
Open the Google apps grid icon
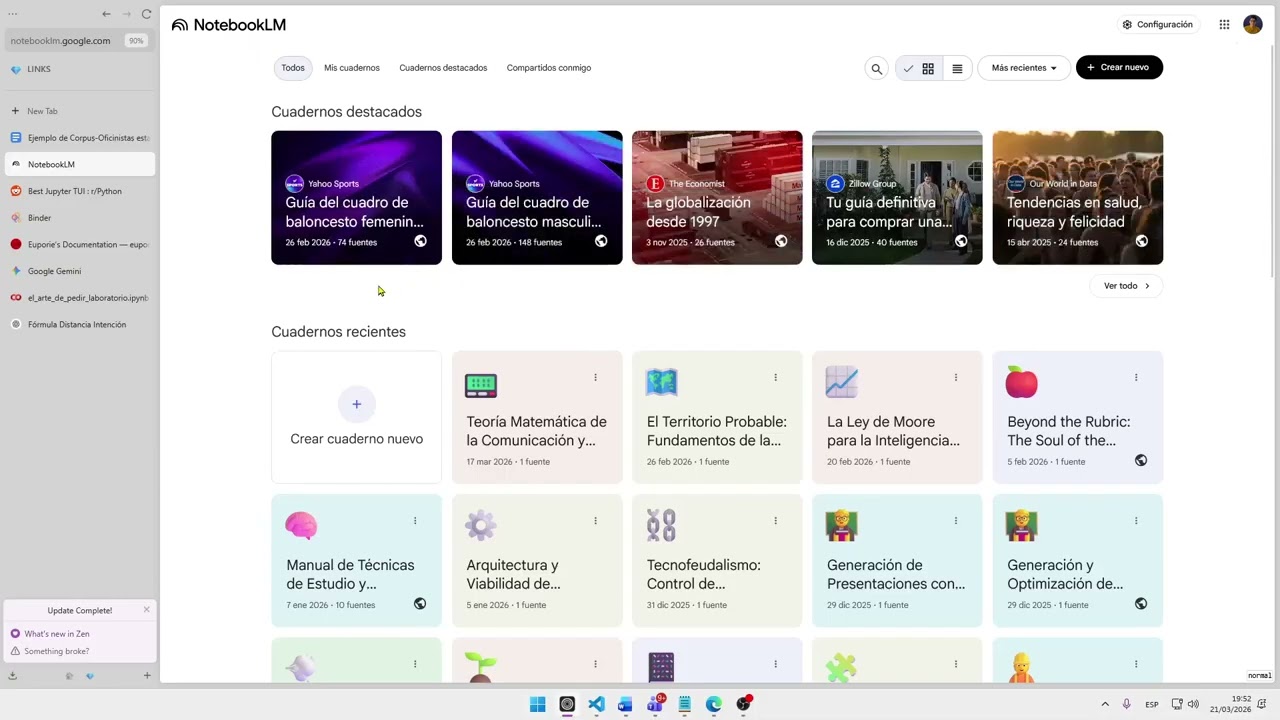coord(1224,24)
